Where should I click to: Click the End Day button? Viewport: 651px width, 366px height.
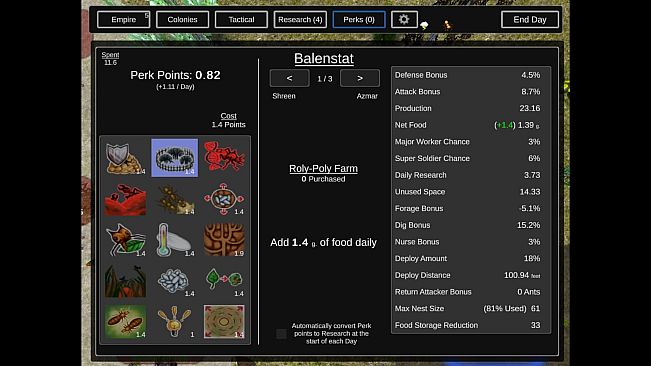(x=530, y=20)
